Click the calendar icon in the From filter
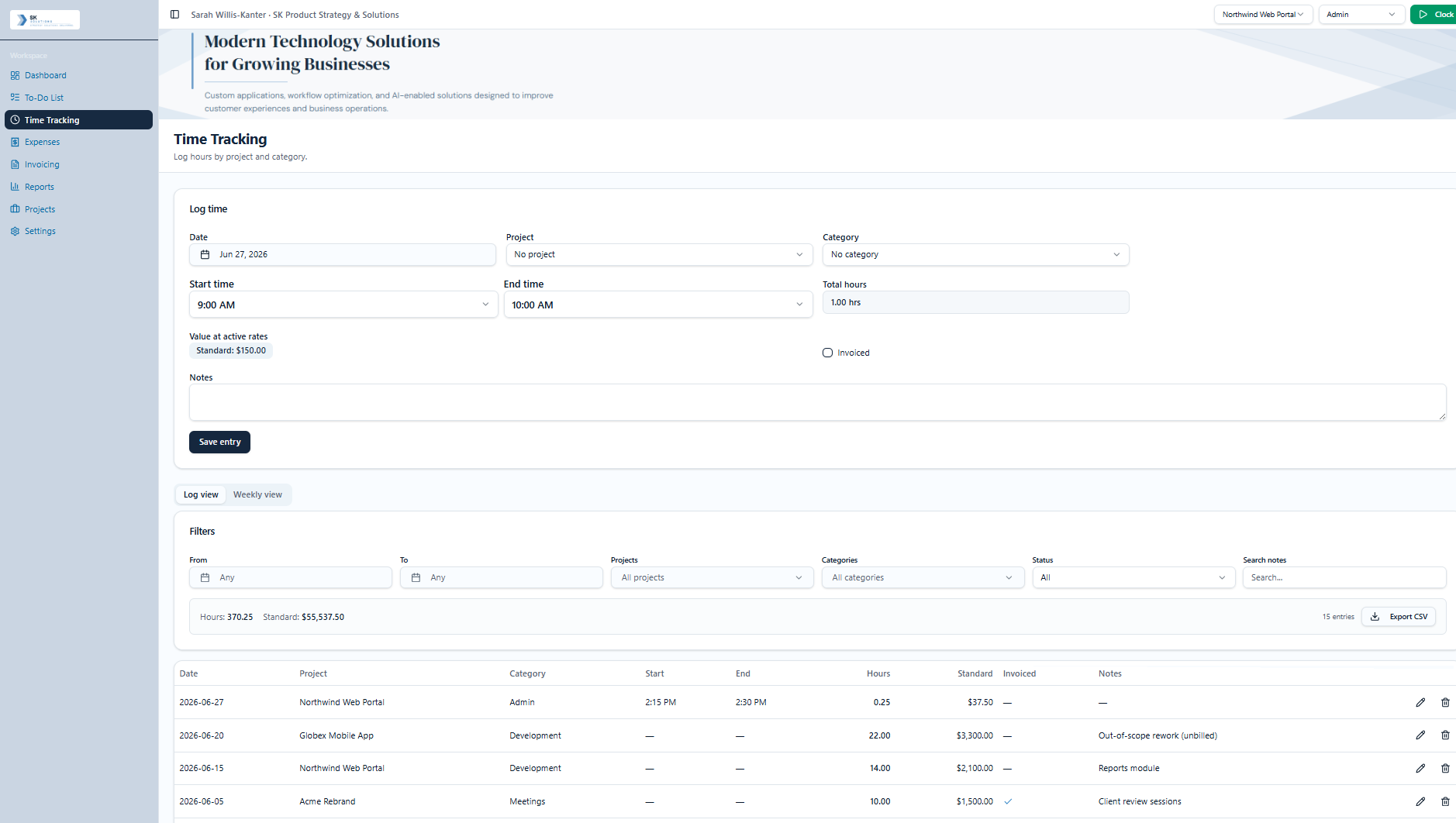1456x823 pixels. click(205, 577)
